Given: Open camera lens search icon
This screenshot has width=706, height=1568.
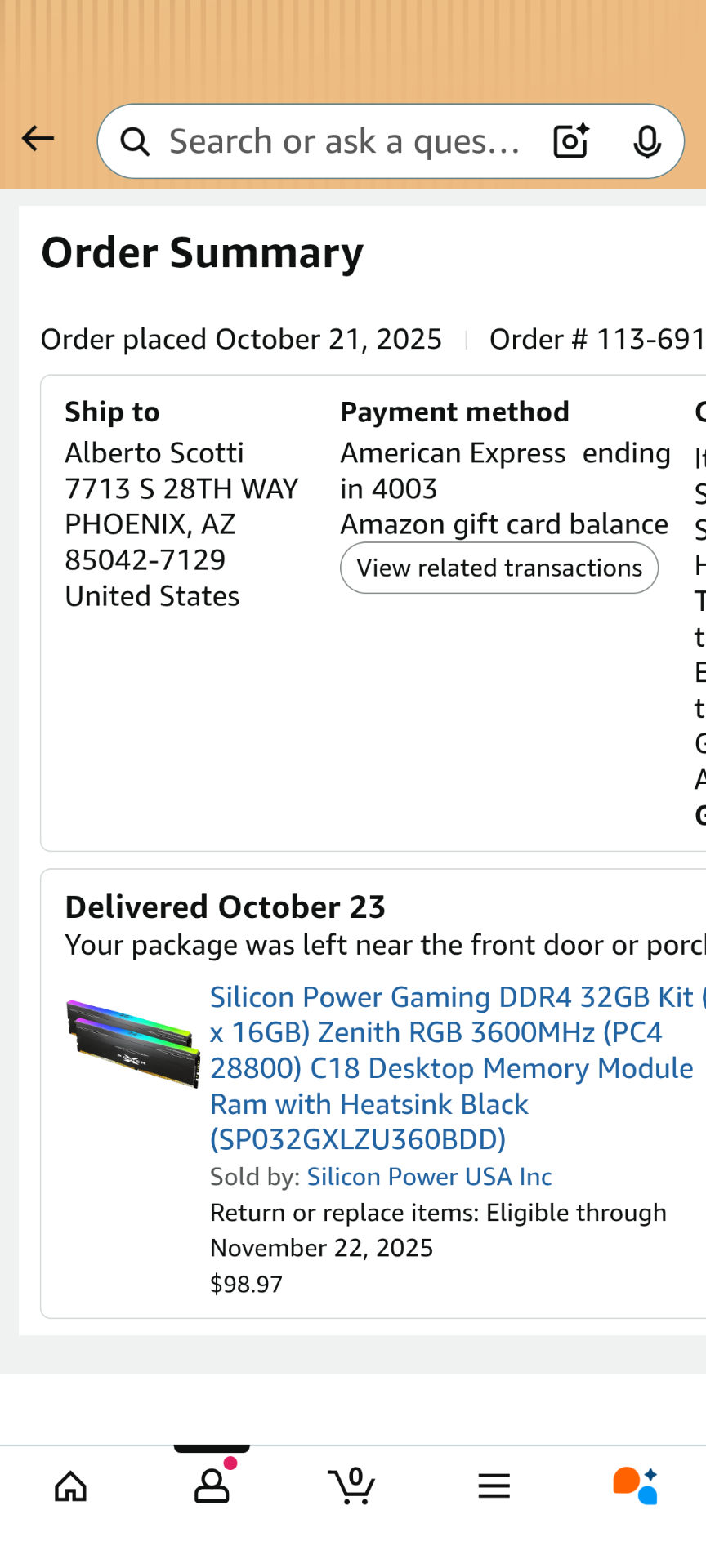Looking at the screenshot, I should 570,141.
